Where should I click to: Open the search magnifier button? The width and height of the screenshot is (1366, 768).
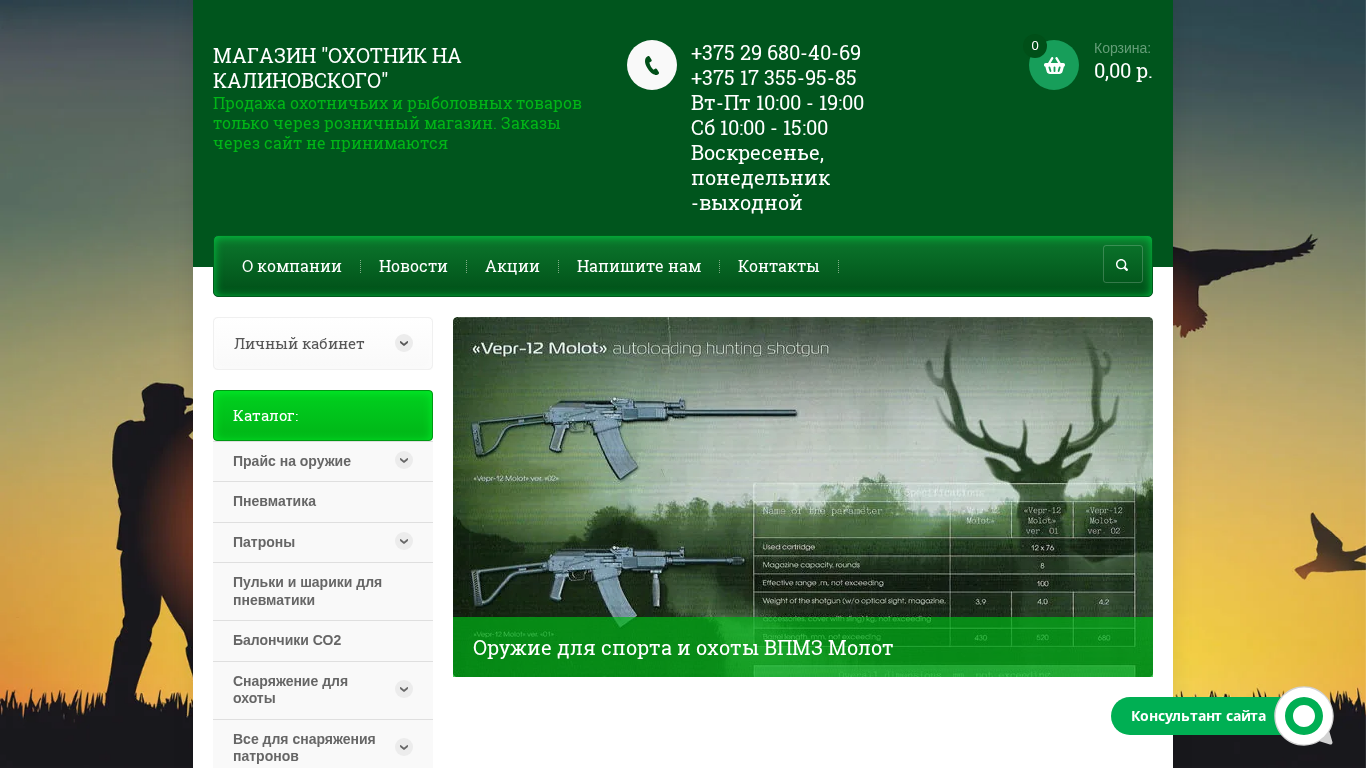tap(1122, 265)
